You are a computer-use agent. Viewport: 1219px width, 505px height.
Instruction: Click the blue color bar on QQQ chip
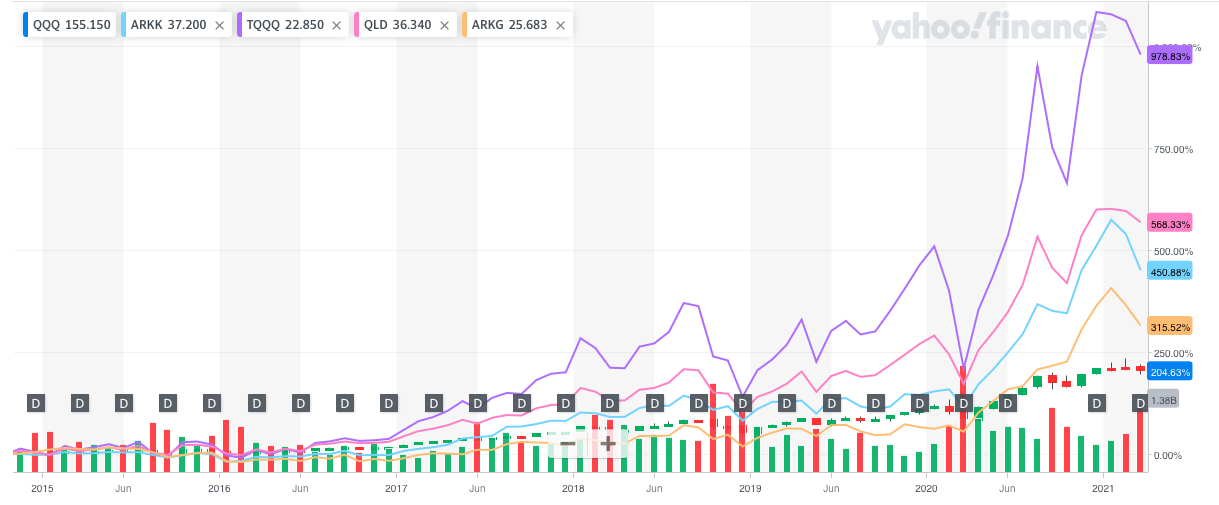click(24, 25)
